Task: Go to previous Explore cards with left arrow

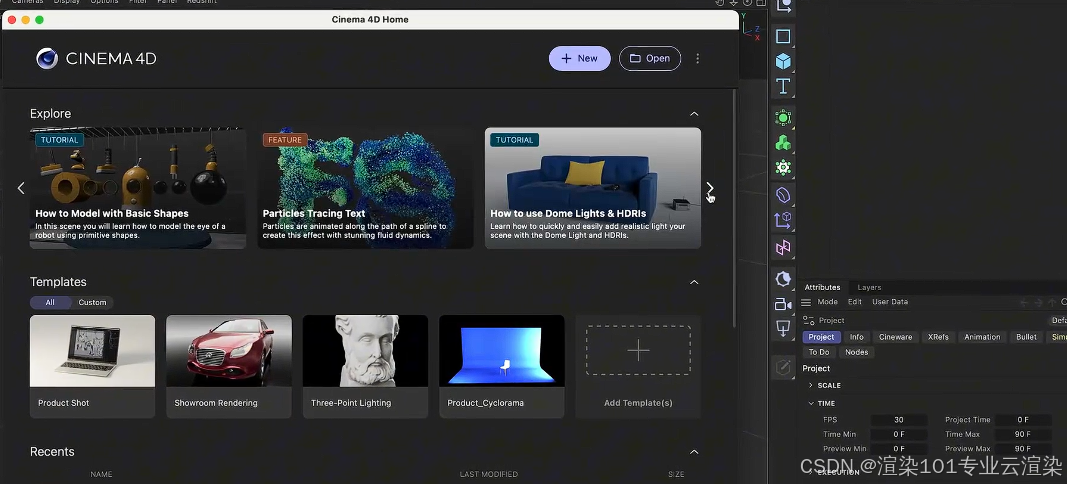Action: click(21, 188)
